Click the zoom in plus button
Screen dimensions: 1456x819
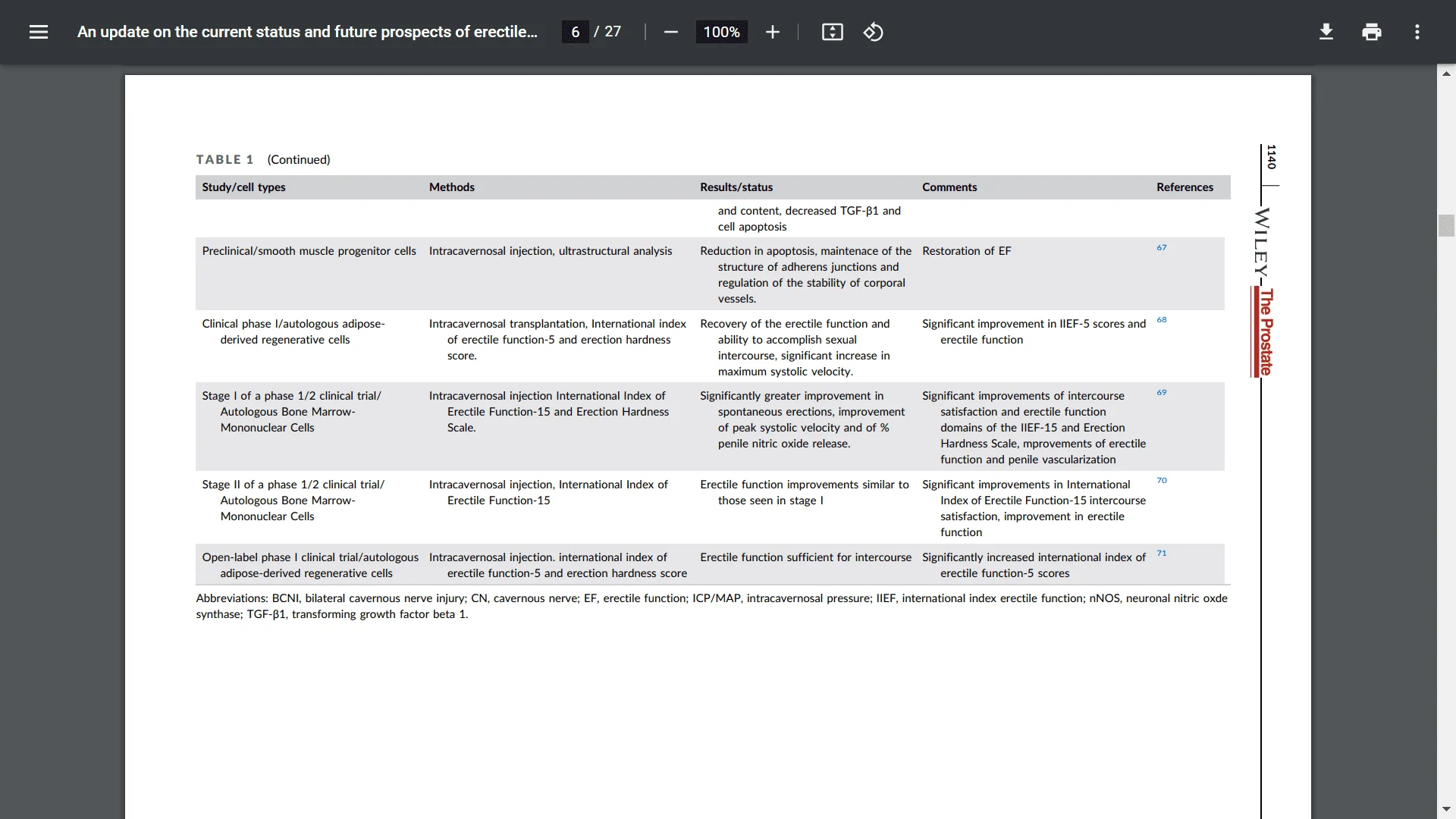(772, 32)
